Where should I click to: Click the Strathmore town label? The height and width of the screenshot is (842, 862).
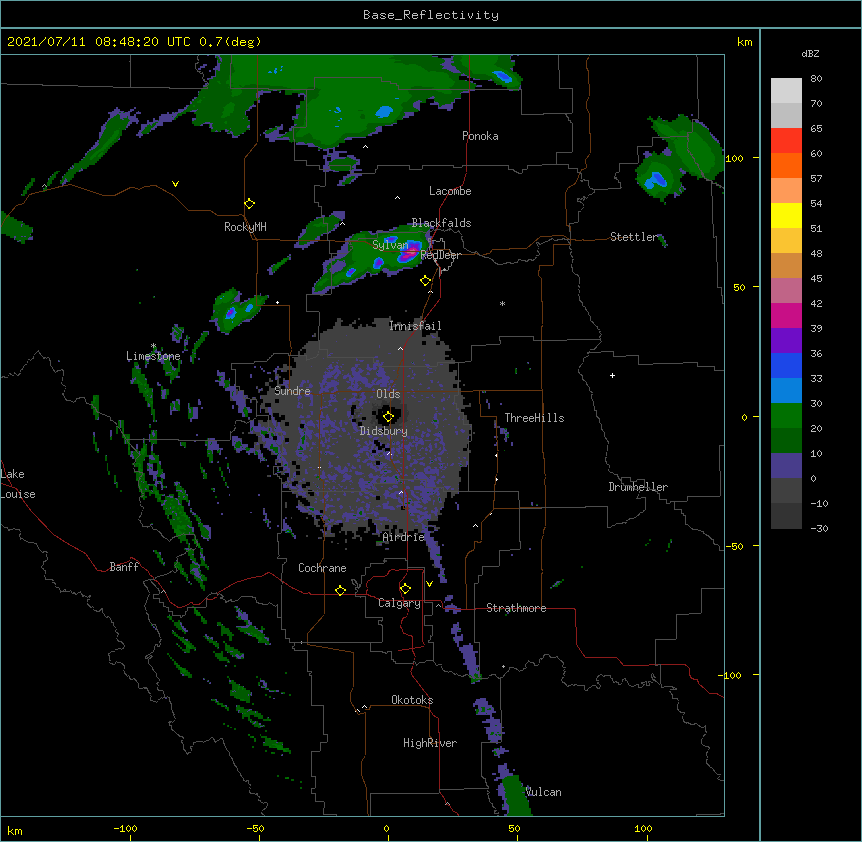click(516, 608)
